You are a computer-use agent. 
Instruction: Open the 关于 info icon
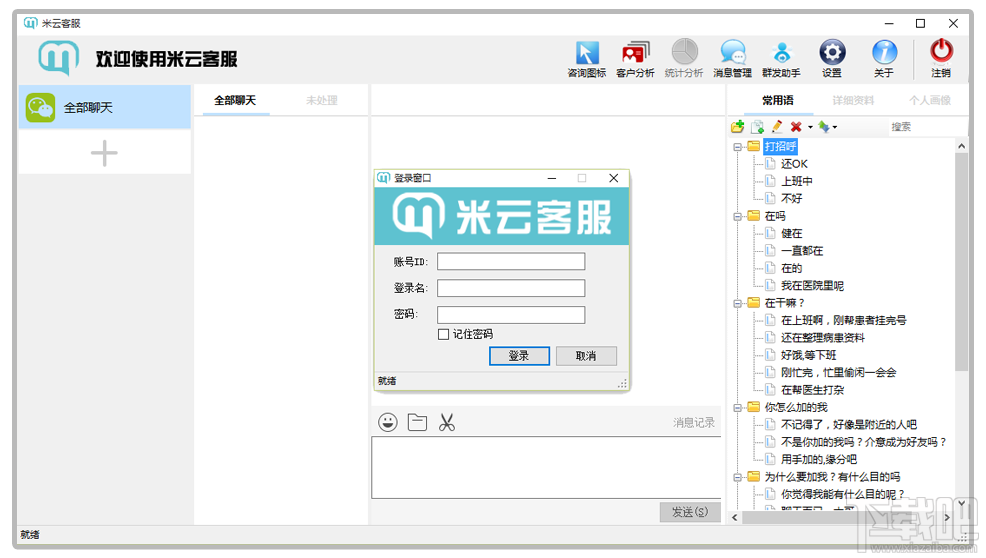click(x=884, y=59)
